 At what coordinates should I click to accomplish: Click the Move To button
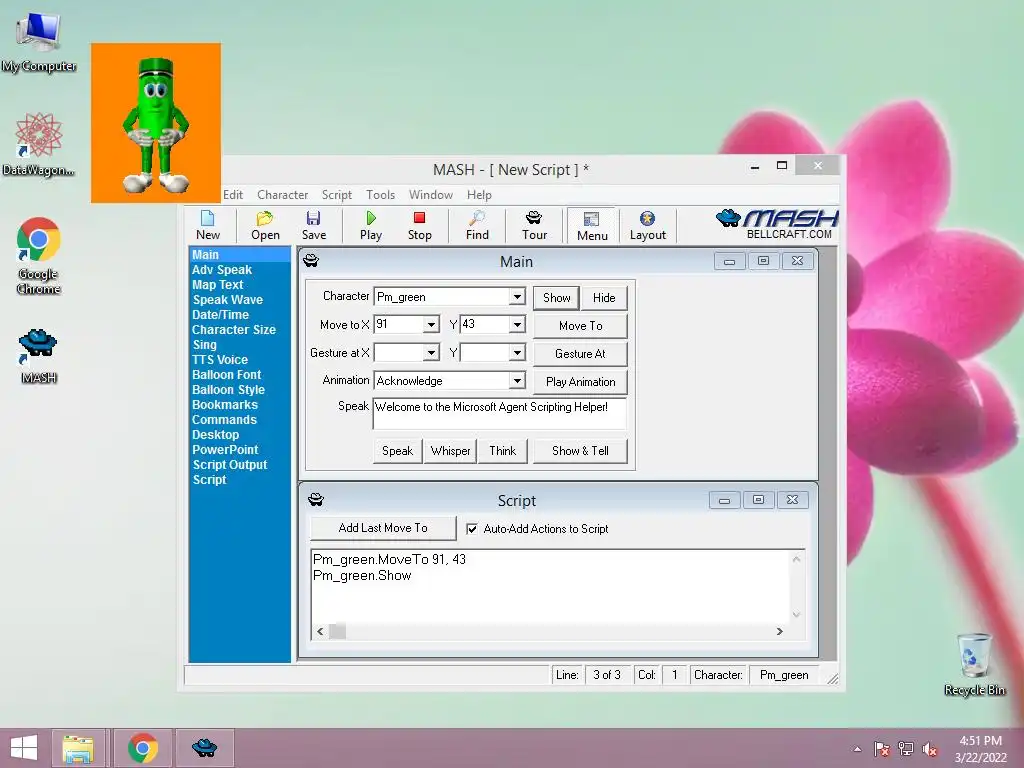tap(581, 325)
